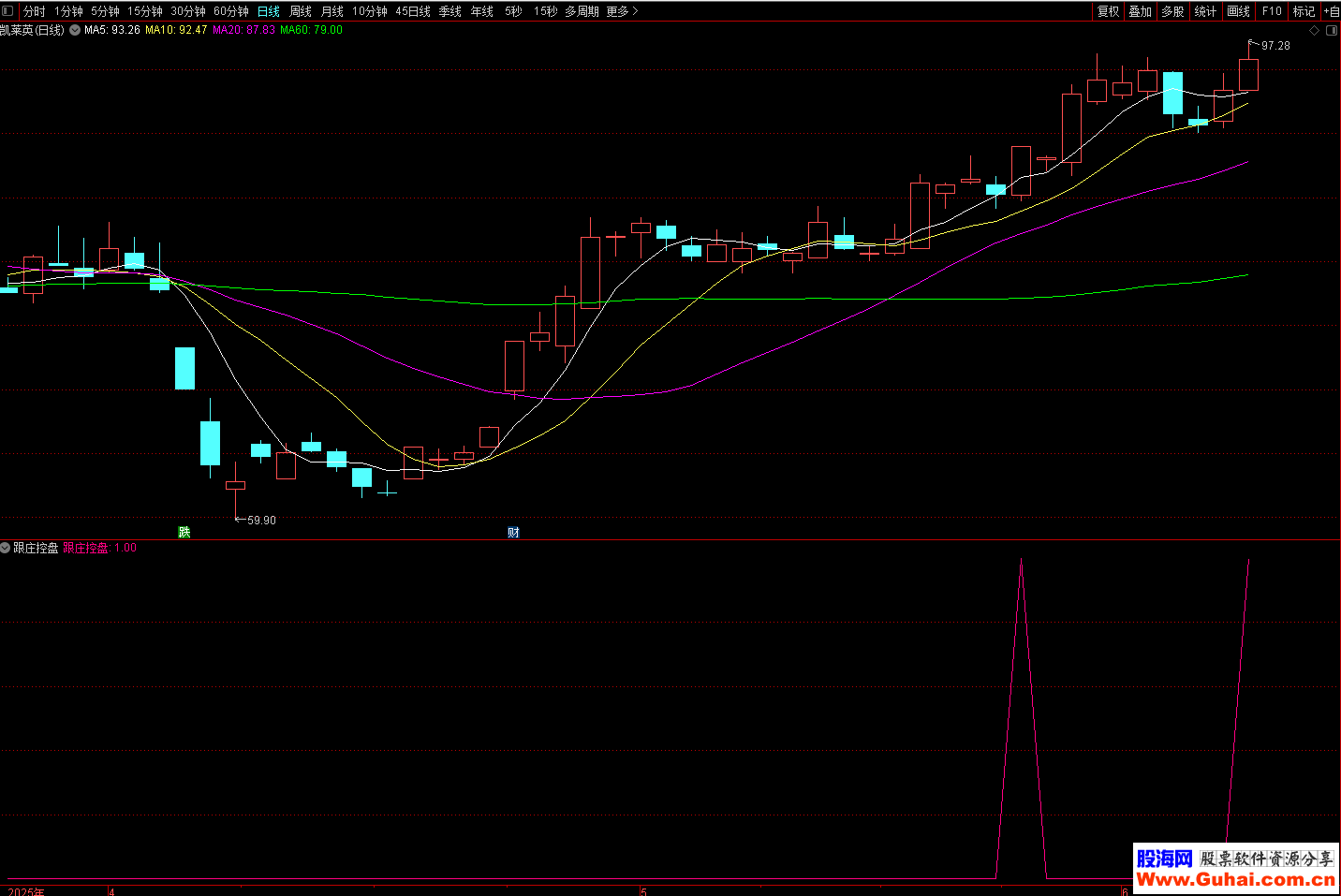Select the 日线 period tab

coord(269,11)
